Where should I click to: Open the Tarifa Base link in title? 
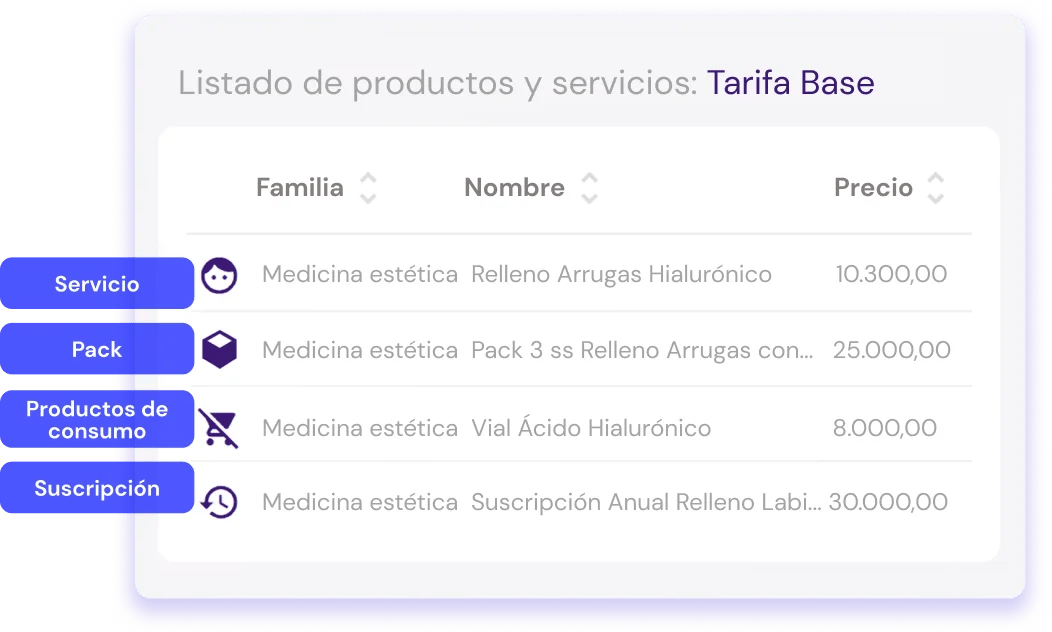(790, 83)
